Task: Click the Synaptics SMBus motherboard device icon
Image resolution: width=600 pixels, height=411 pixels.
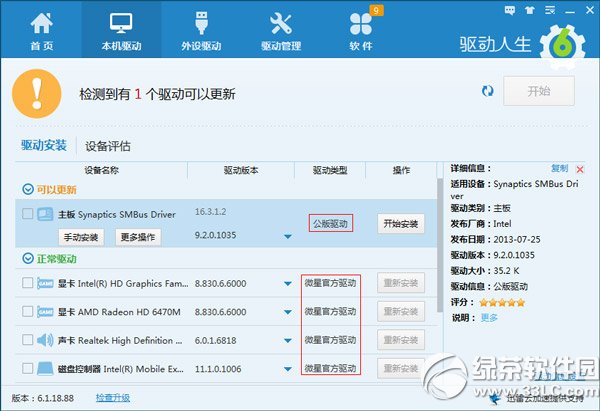Action: click(x=45, y=214)
